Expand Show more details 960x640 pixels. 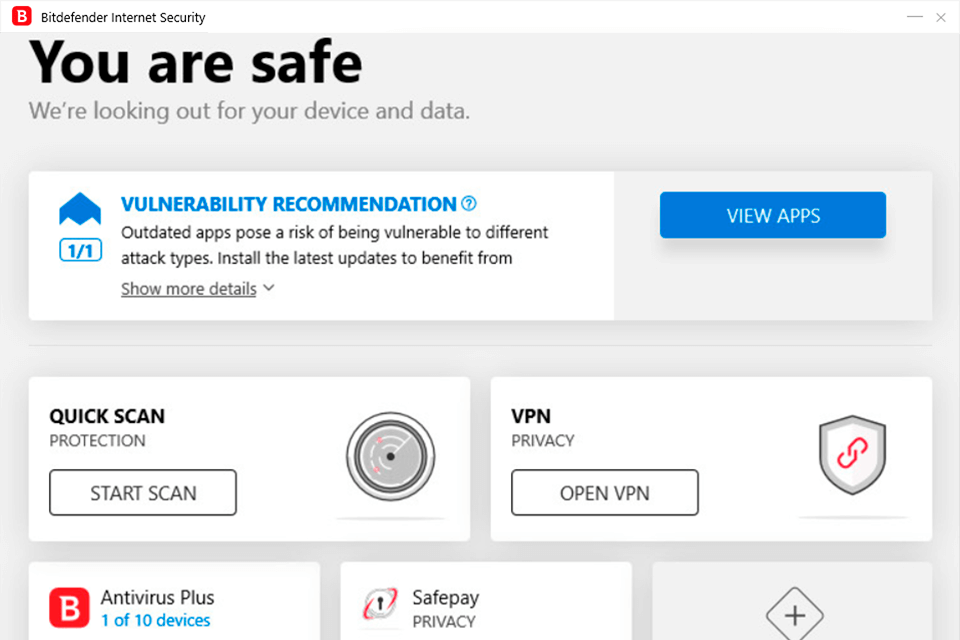point(188,289)
